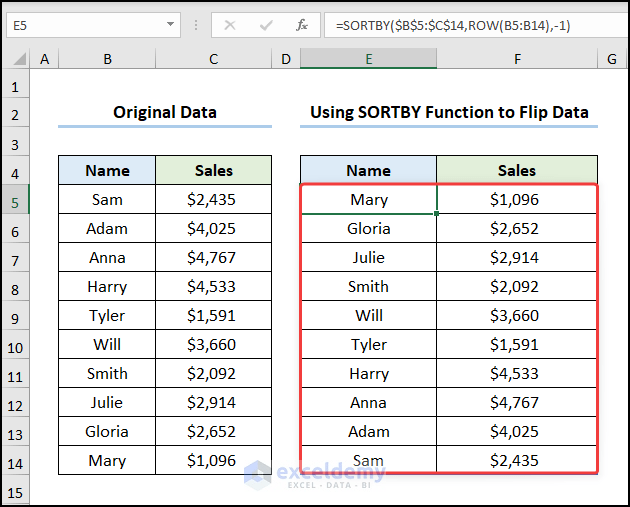Select row 1 header
The width and height of the screenshot is (630, 507).
[15, 84]
